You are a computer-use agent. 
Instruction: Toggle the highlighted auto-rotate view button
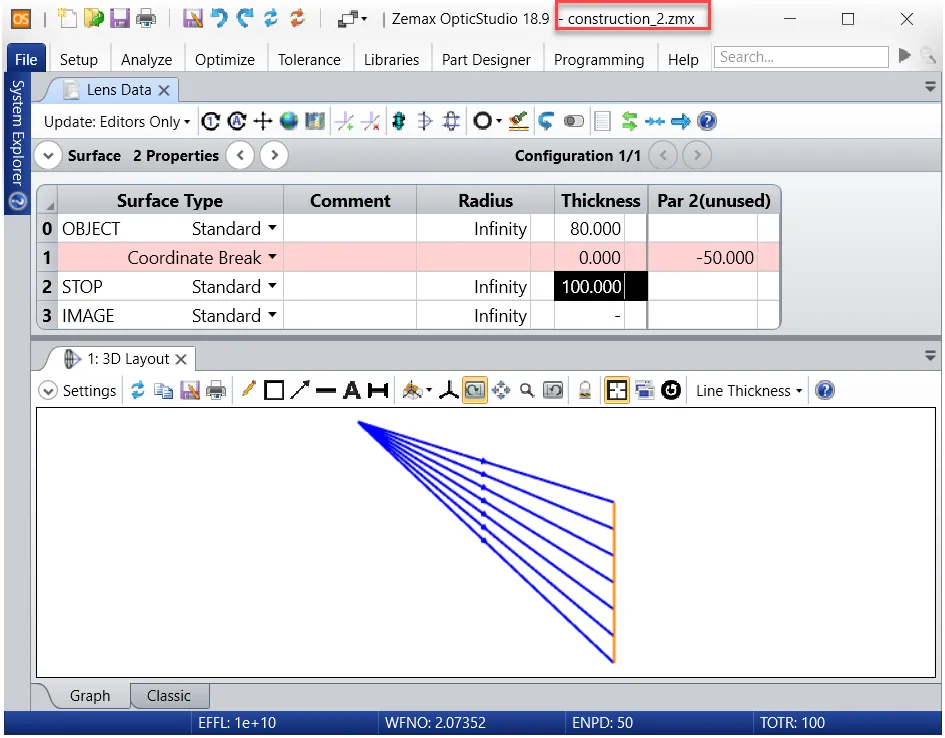point(475,391)
